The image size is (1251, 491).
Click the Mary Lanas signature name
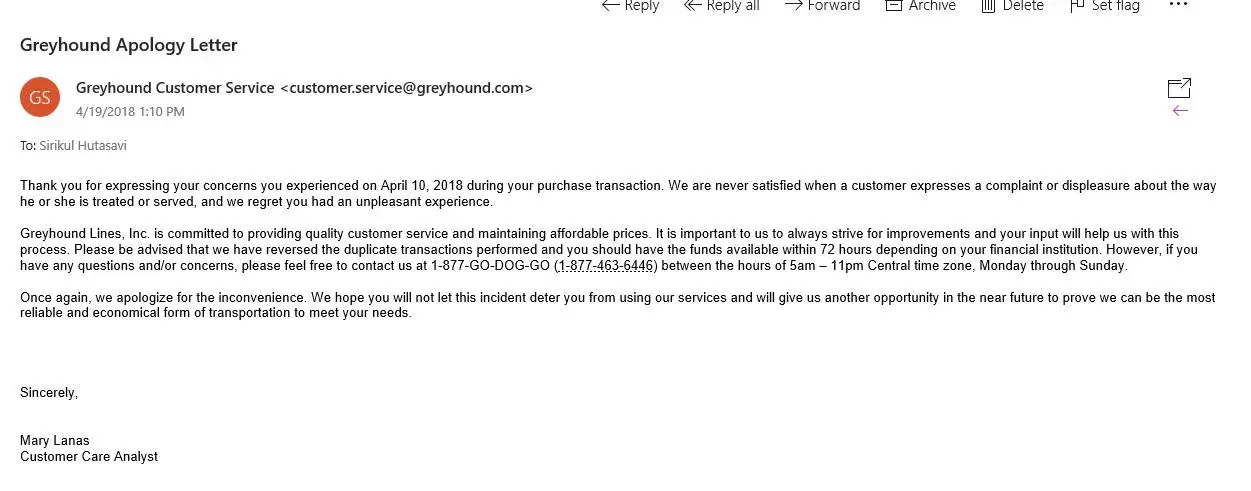(55, 440)
